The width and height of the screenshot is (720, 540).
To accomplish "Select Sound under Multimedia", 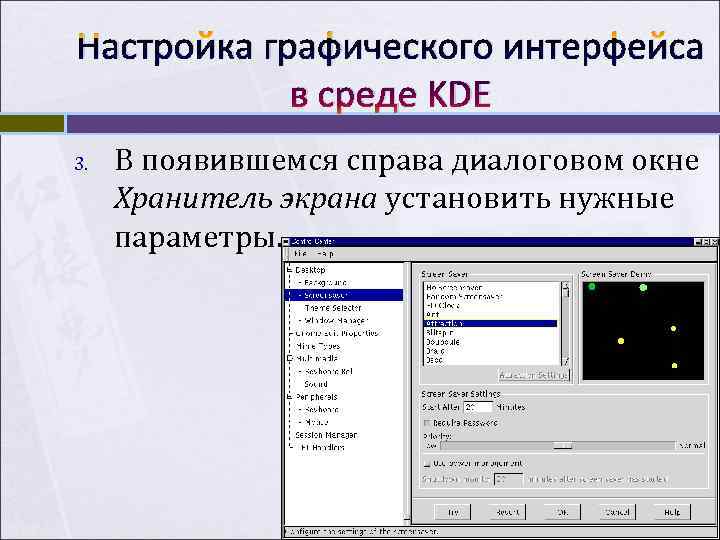I will pyautogui.click(x=316, y=384).
